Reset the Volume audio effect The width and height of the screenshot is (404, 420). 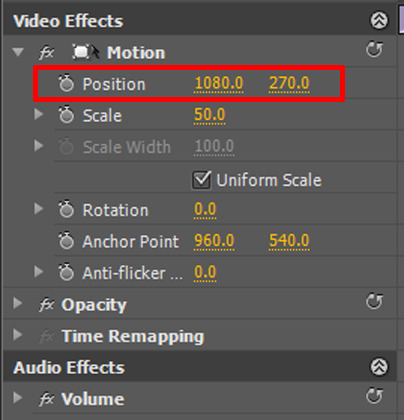click(374, 396)
